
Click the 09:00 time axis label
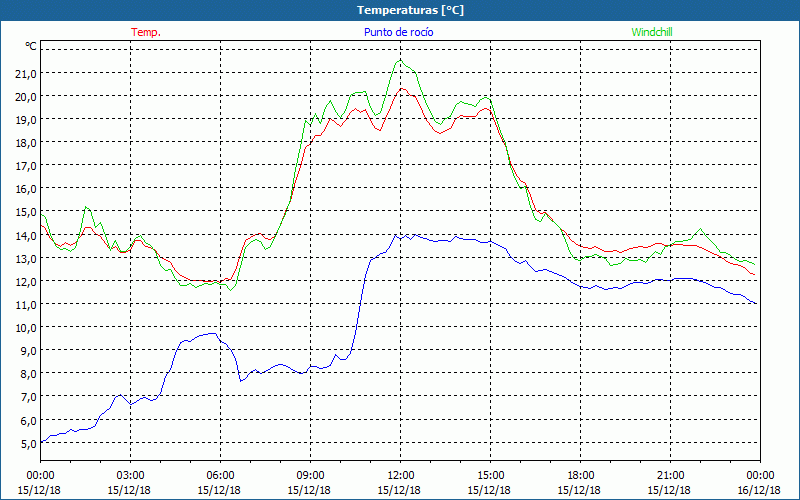310,476
